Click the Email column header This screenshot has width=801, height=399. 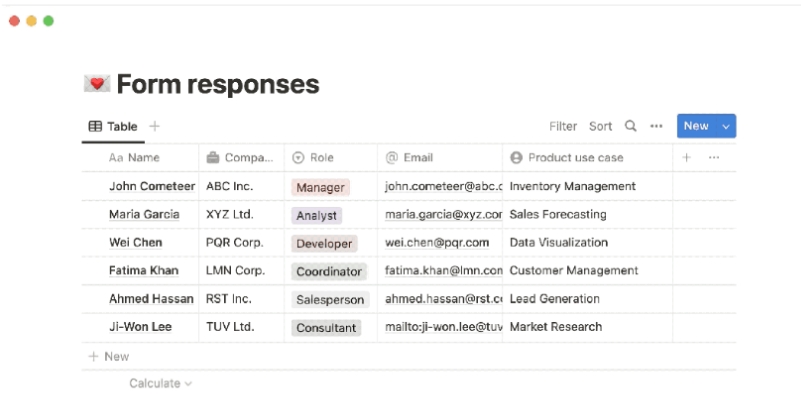pos(440,158)
